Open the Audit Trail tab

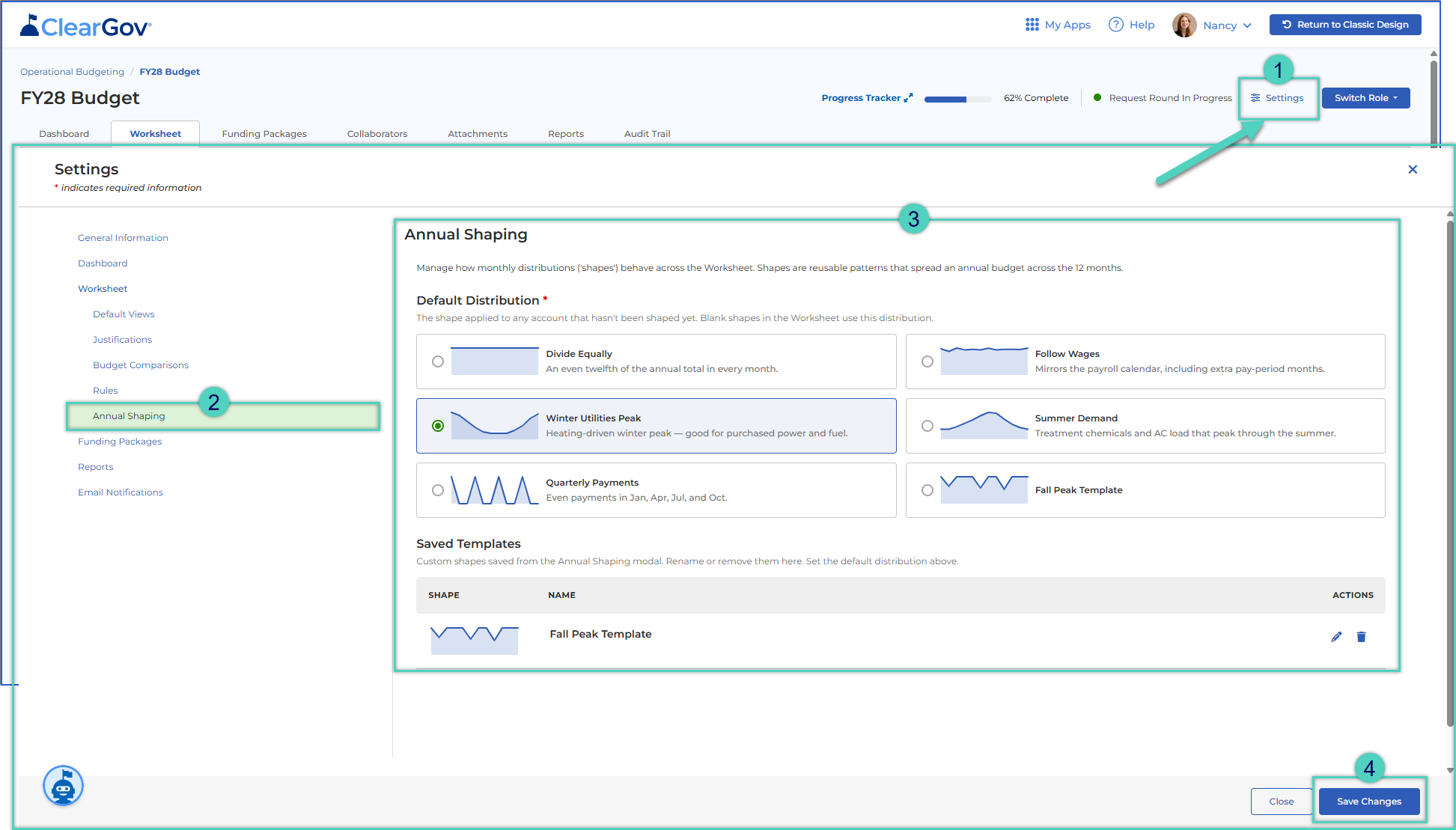click(648, 134)
